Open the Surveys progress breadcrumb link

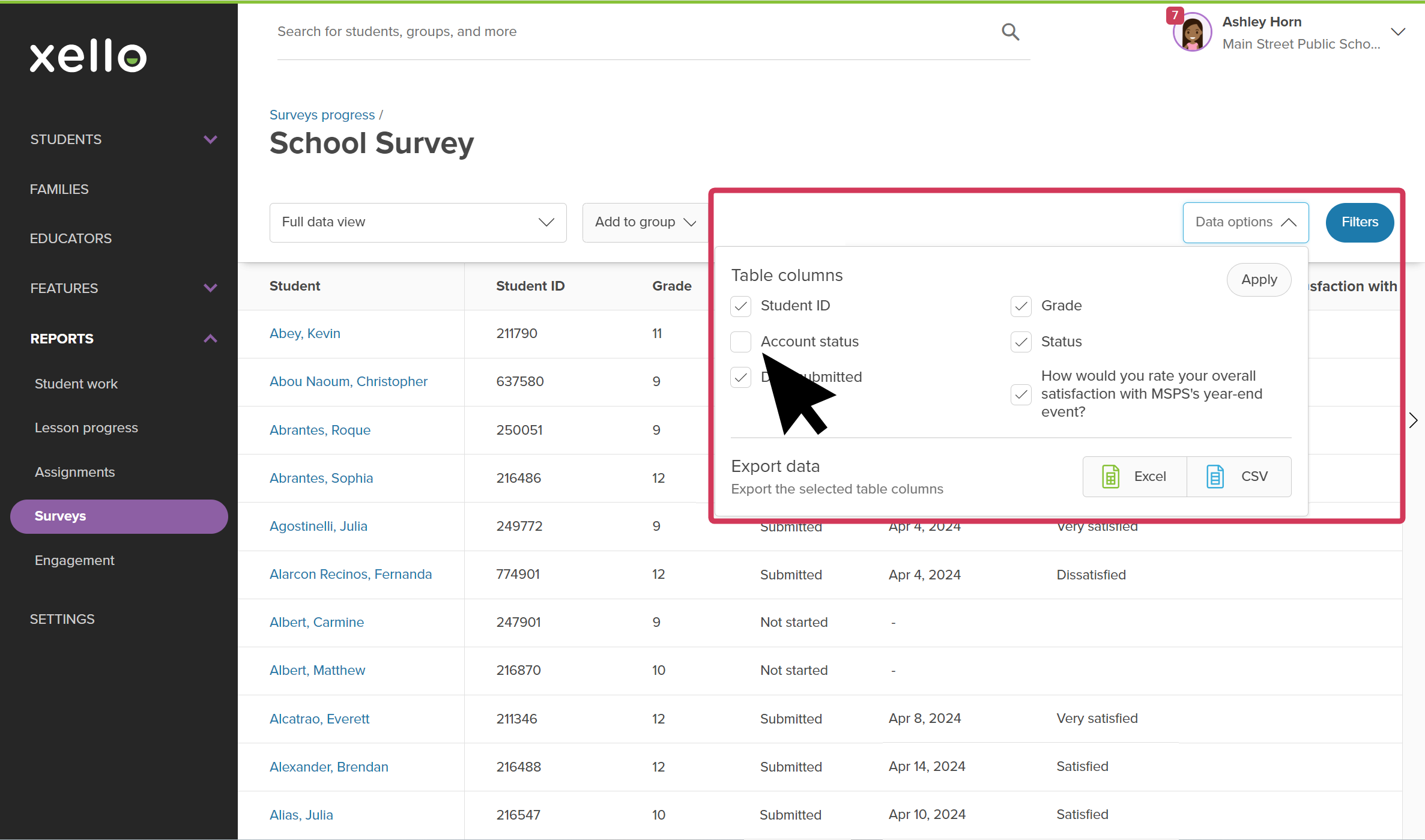pyautogui.click(x=322, y=115)
